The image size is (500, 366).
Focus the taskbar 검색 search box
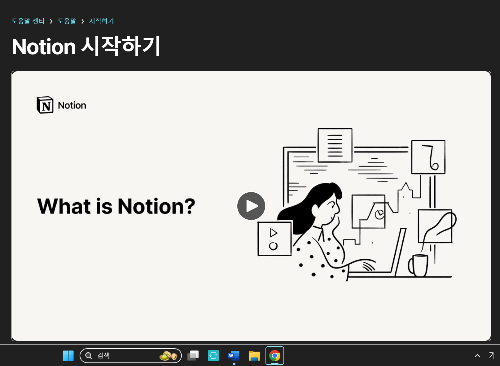(x=131, y=356)
